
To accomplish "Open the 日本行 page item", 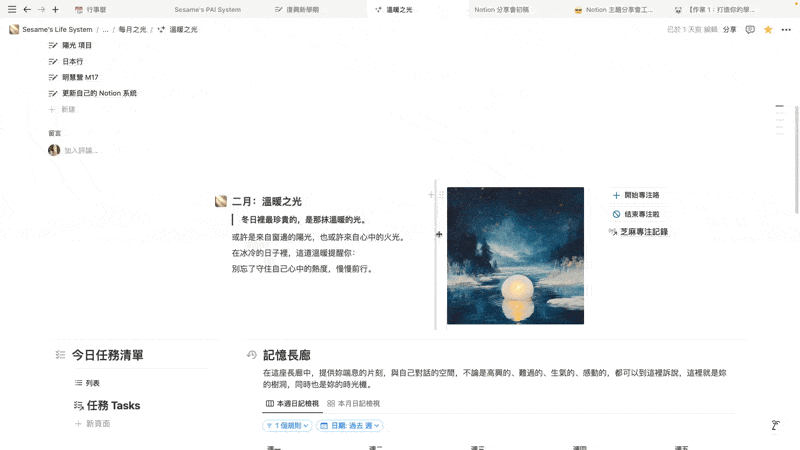I will pos(72,61).
